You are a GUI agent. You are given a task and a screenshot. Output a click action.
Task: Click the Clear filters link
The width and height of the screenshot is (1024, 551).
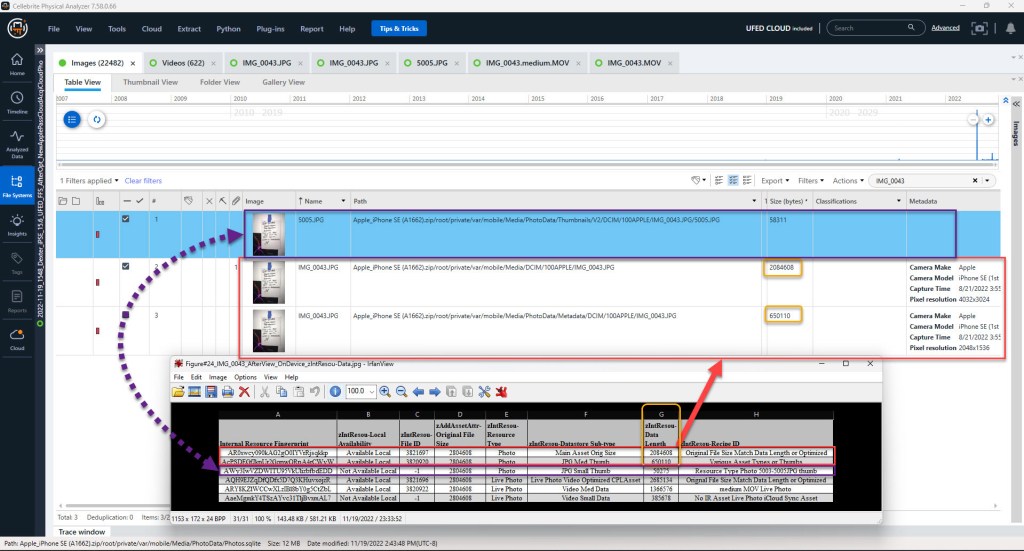143,181
